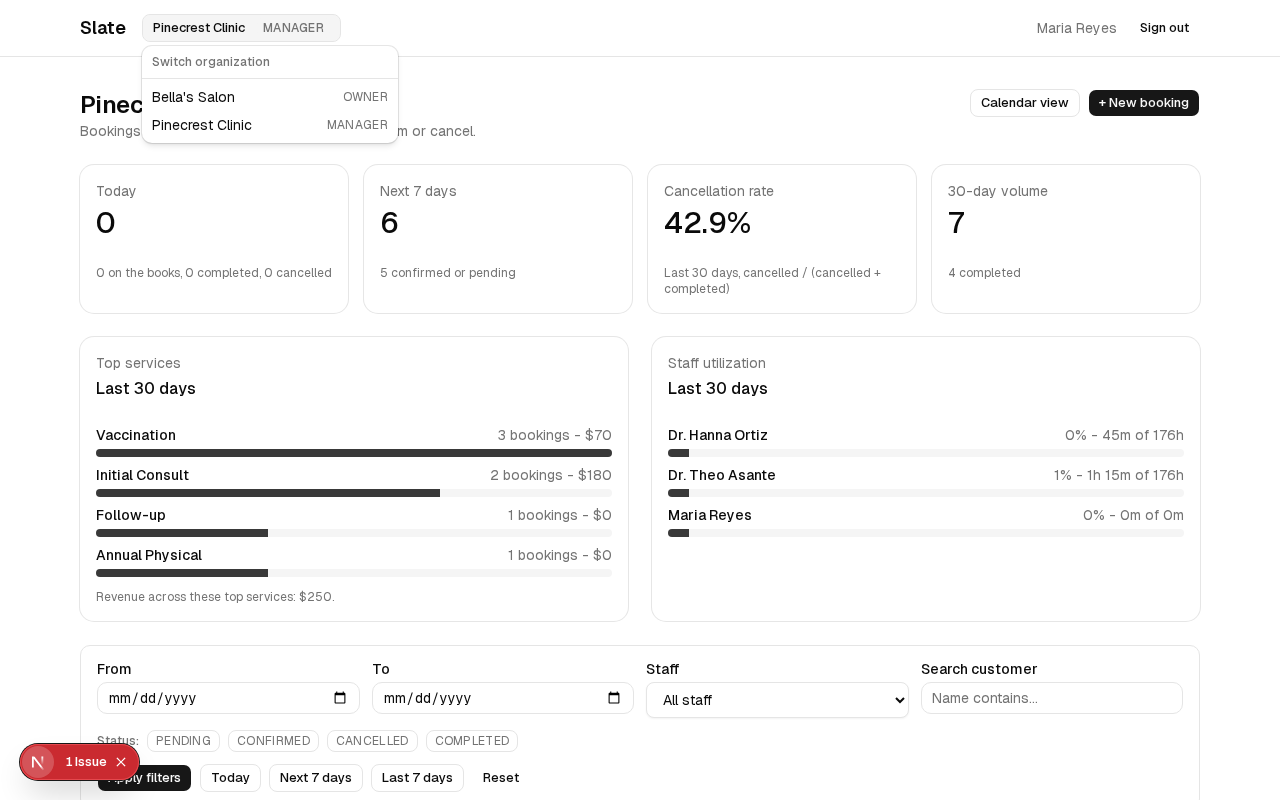Click the Initial Consult service bar
1280x800 pixels.
coord(354,493)
